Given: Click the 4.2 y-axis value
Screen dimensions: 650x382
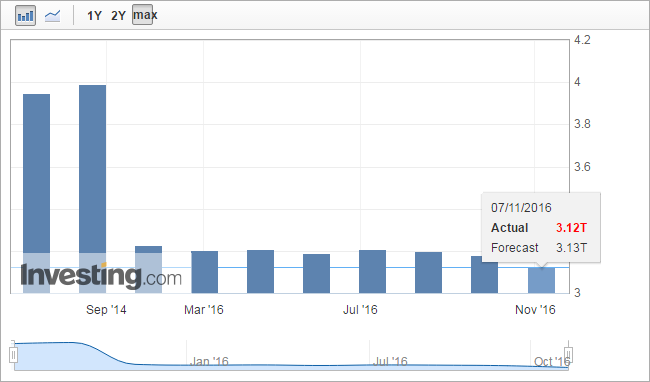Looking at the screenshot, I should (x=582, y=40).
